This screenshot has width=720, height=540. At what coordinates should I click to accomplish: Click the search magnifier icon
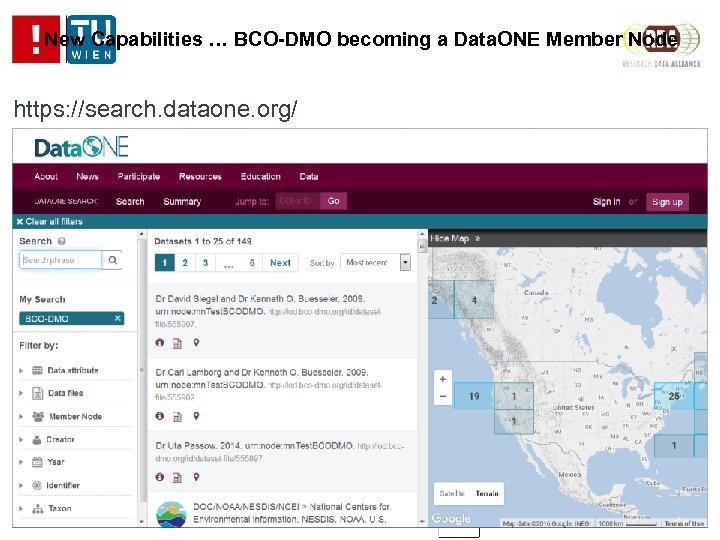(113, 260)
